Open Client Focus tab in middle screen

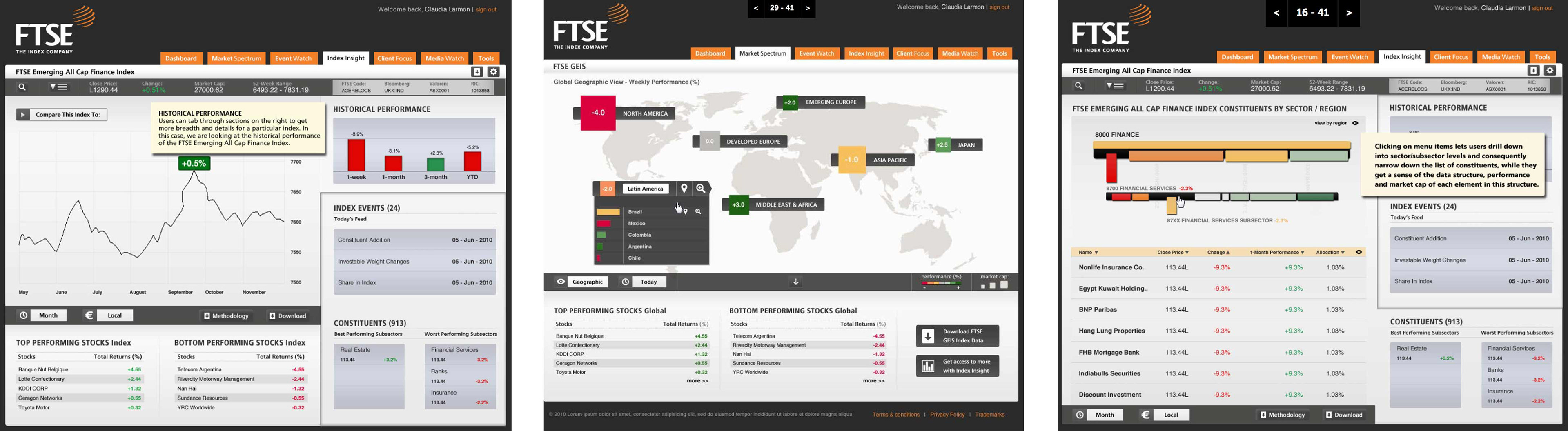tap(913, 53)
